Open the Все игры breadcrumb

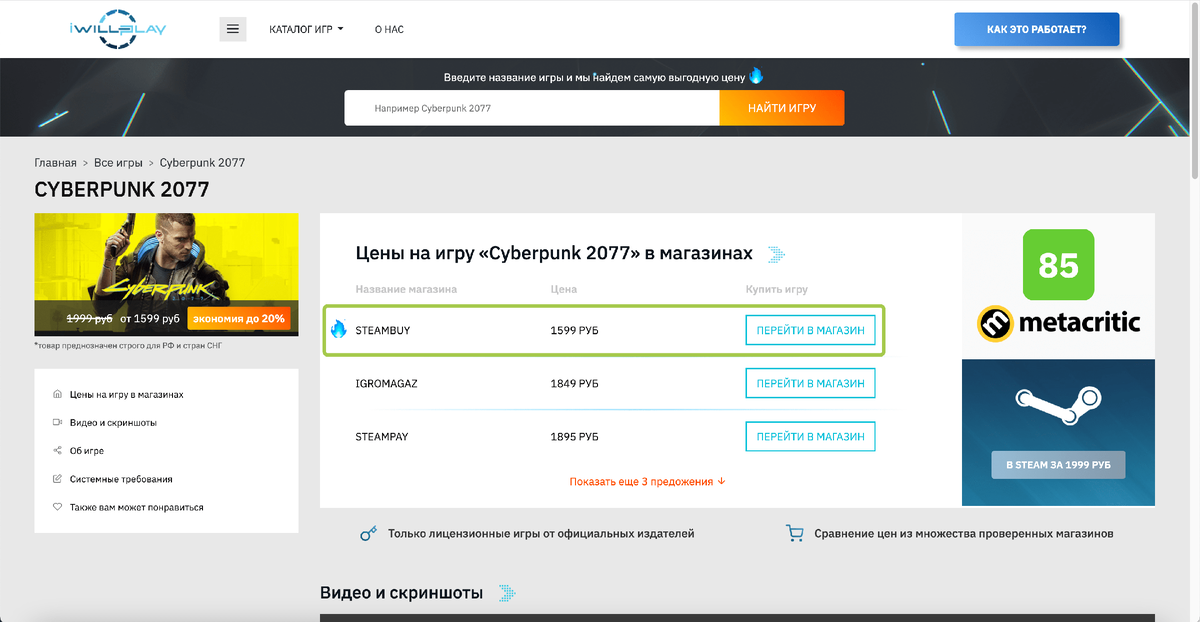tap(119, 162)
